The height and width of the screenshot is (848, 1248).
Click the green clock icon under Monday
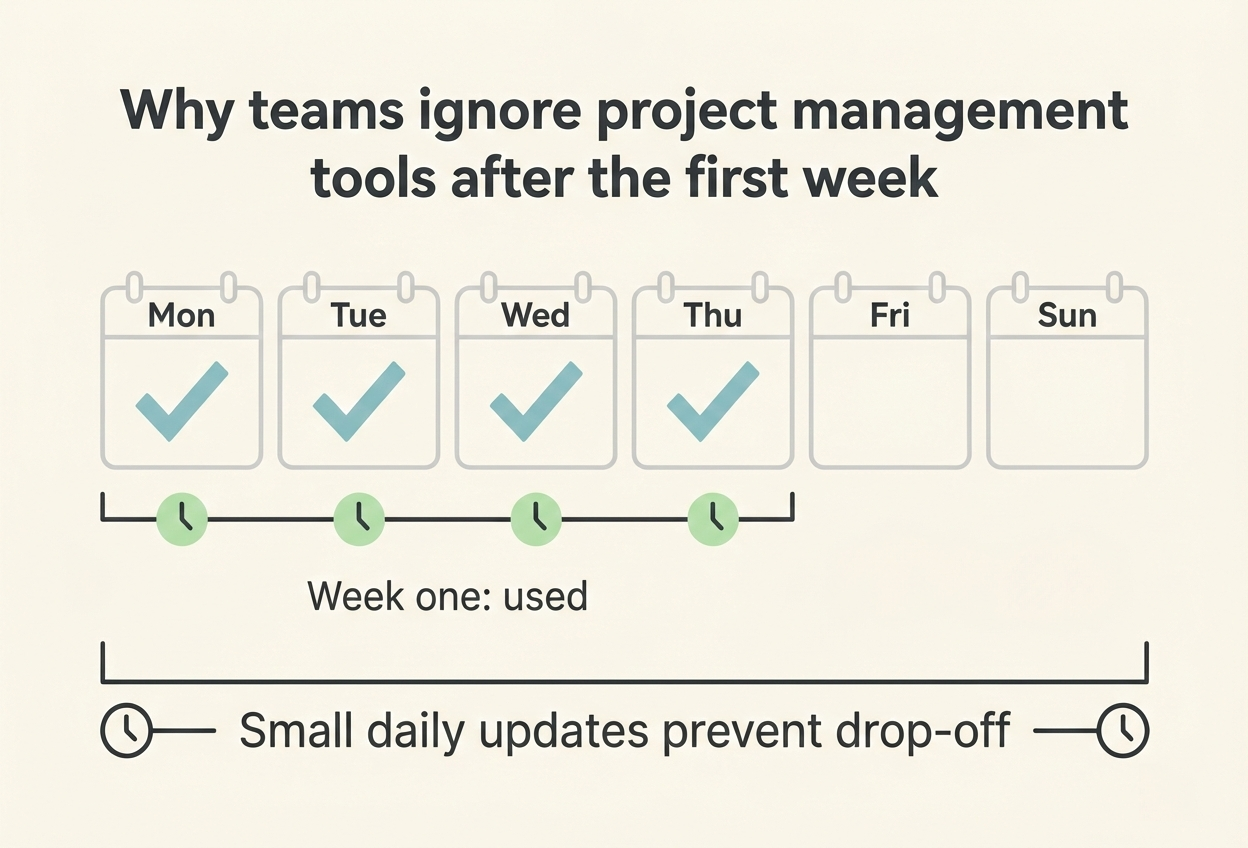point(182,518)
